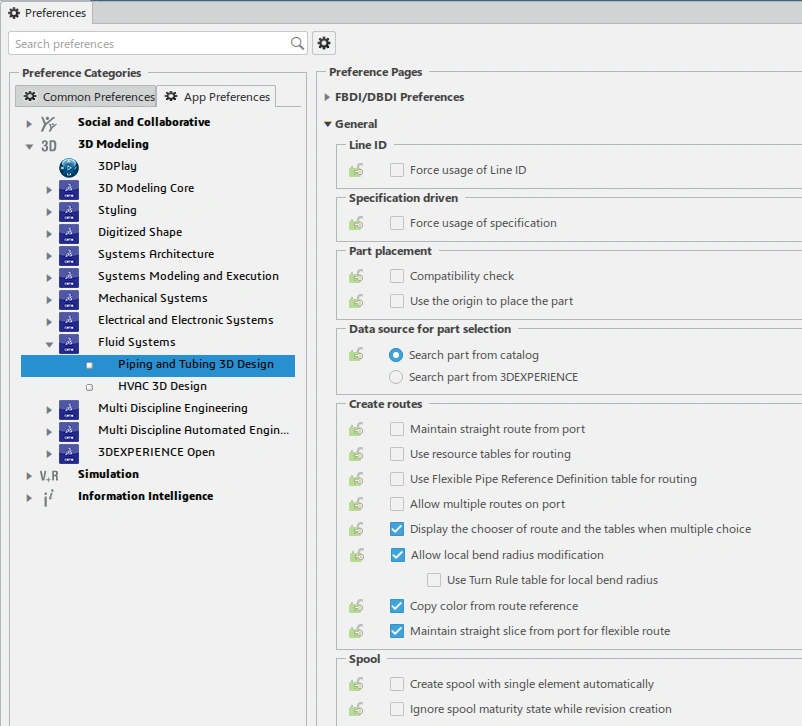
Task: Click the gear icon beside search field
Action: point(323,43)
